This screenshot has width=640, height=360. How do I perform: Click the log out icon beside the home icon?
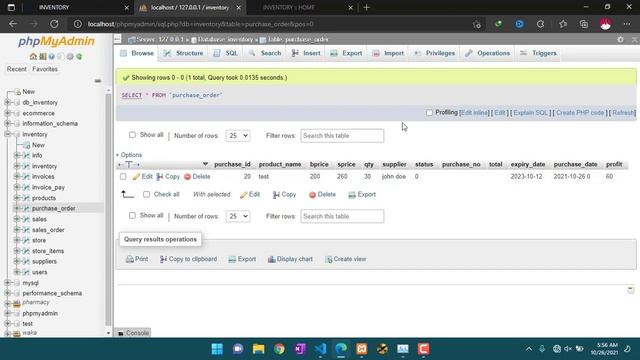(x=42, y=56)
